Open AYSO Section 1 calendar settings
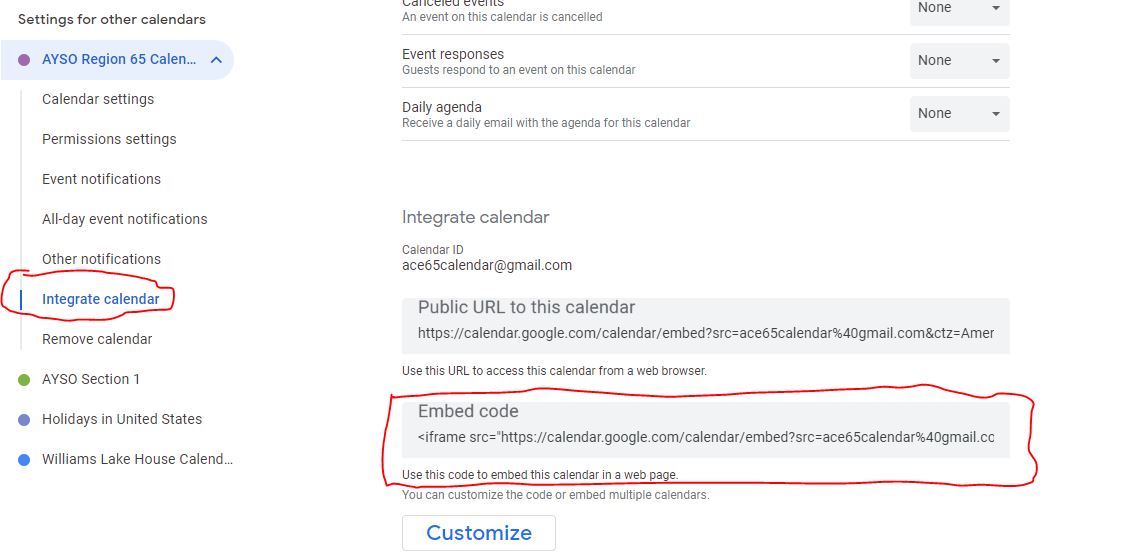1126x557 pixels. [x=91, y=379]
